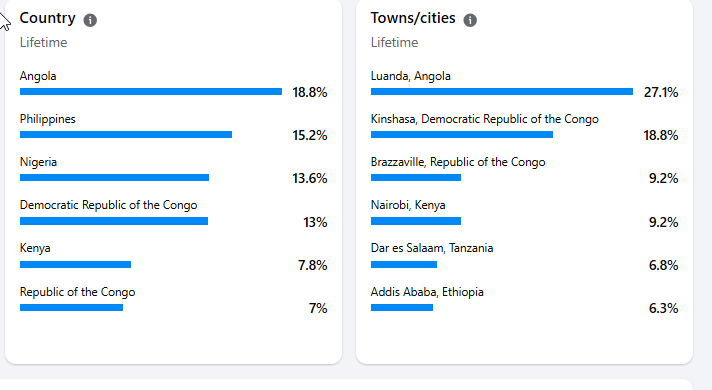The height and width of the screenshot is (390, 712).
Task: Click the Lifetime label under Towns/cities
Action: pos(395,43)
